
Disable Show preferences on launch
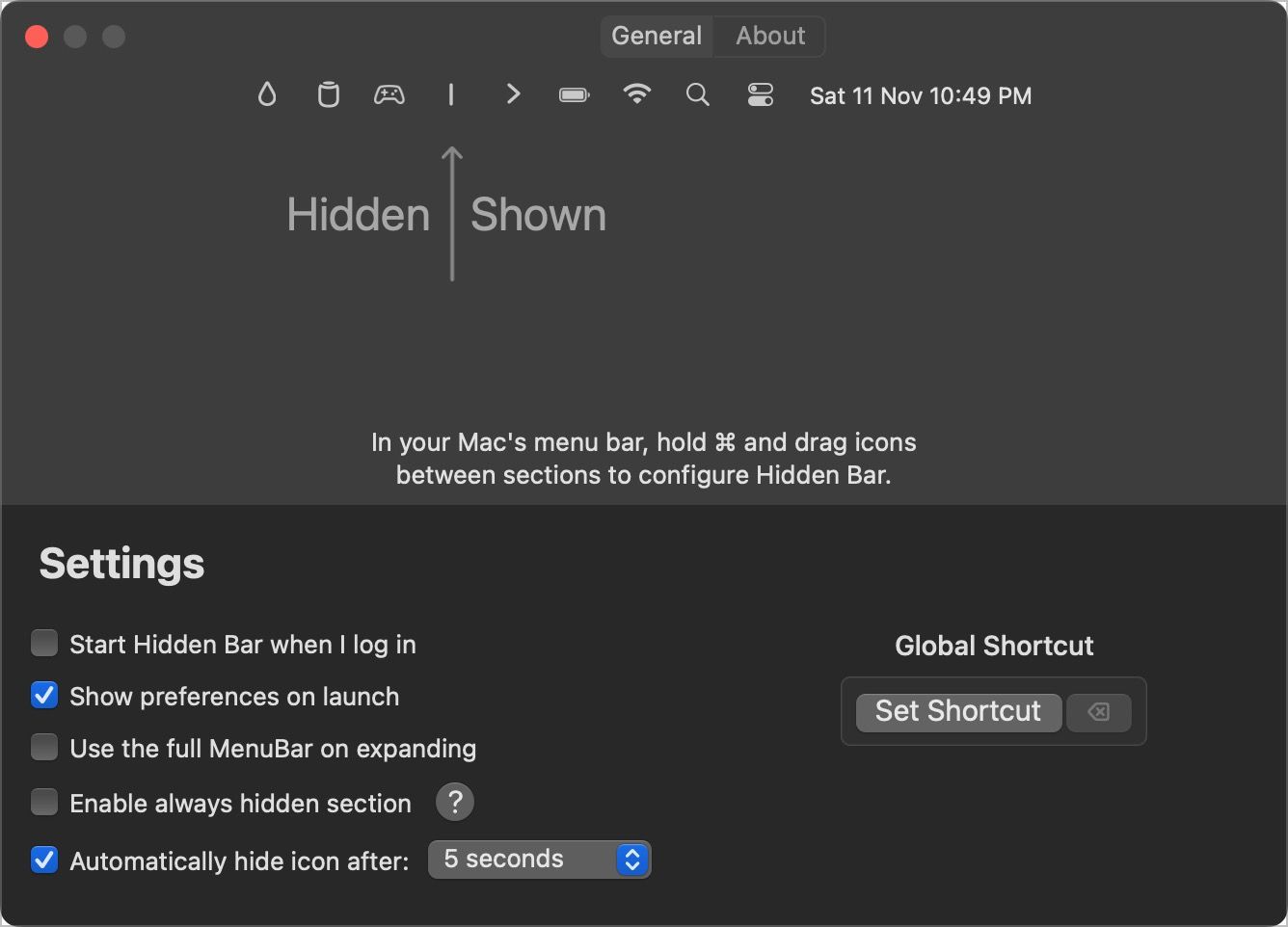[44, 695]
